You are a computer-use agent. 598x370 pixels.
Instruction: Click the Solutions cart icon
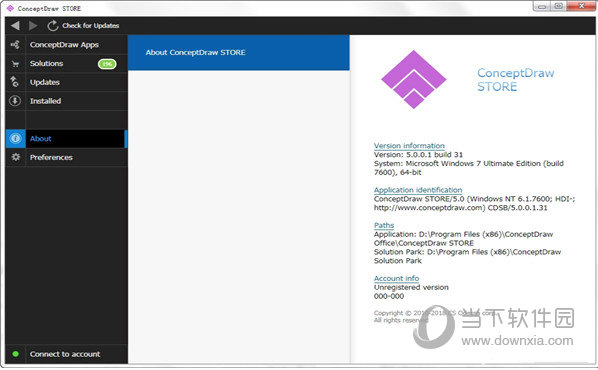tap(15, 64)
